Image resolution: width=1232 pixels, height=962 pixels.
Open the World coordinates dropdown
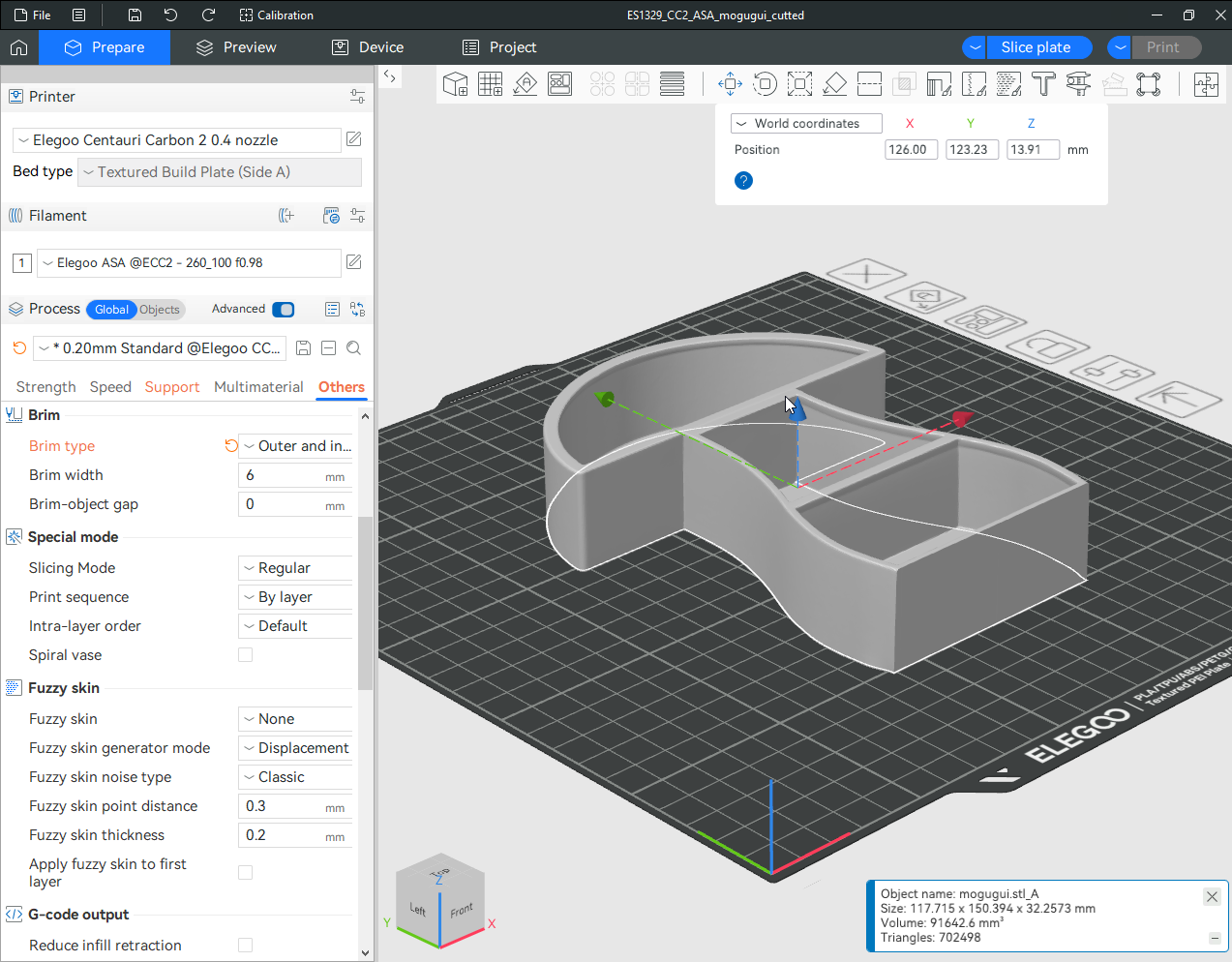coord(806,124)
